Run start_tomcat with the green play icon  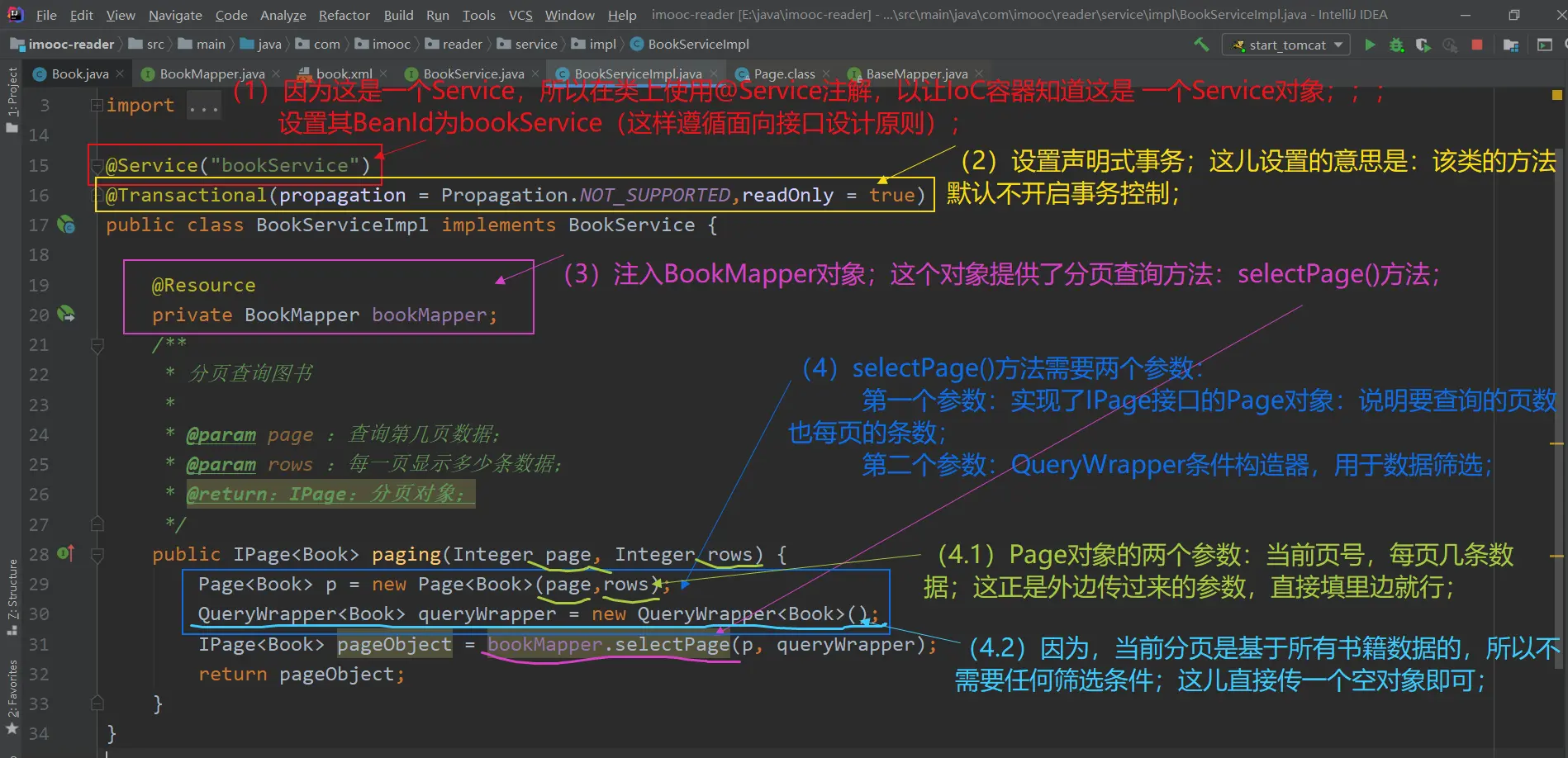pyautogui.click(x=1370, y=45)
